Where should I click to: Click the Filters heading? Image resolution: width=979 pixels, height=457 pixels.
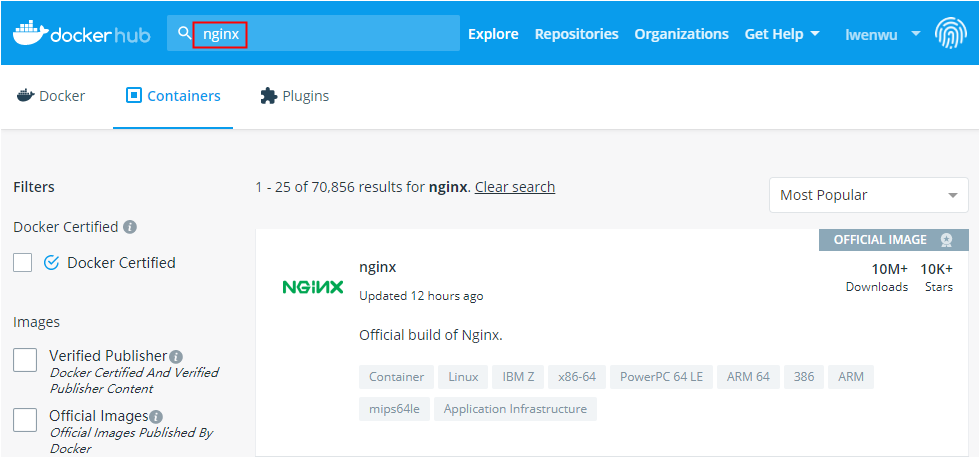point(34,187)
